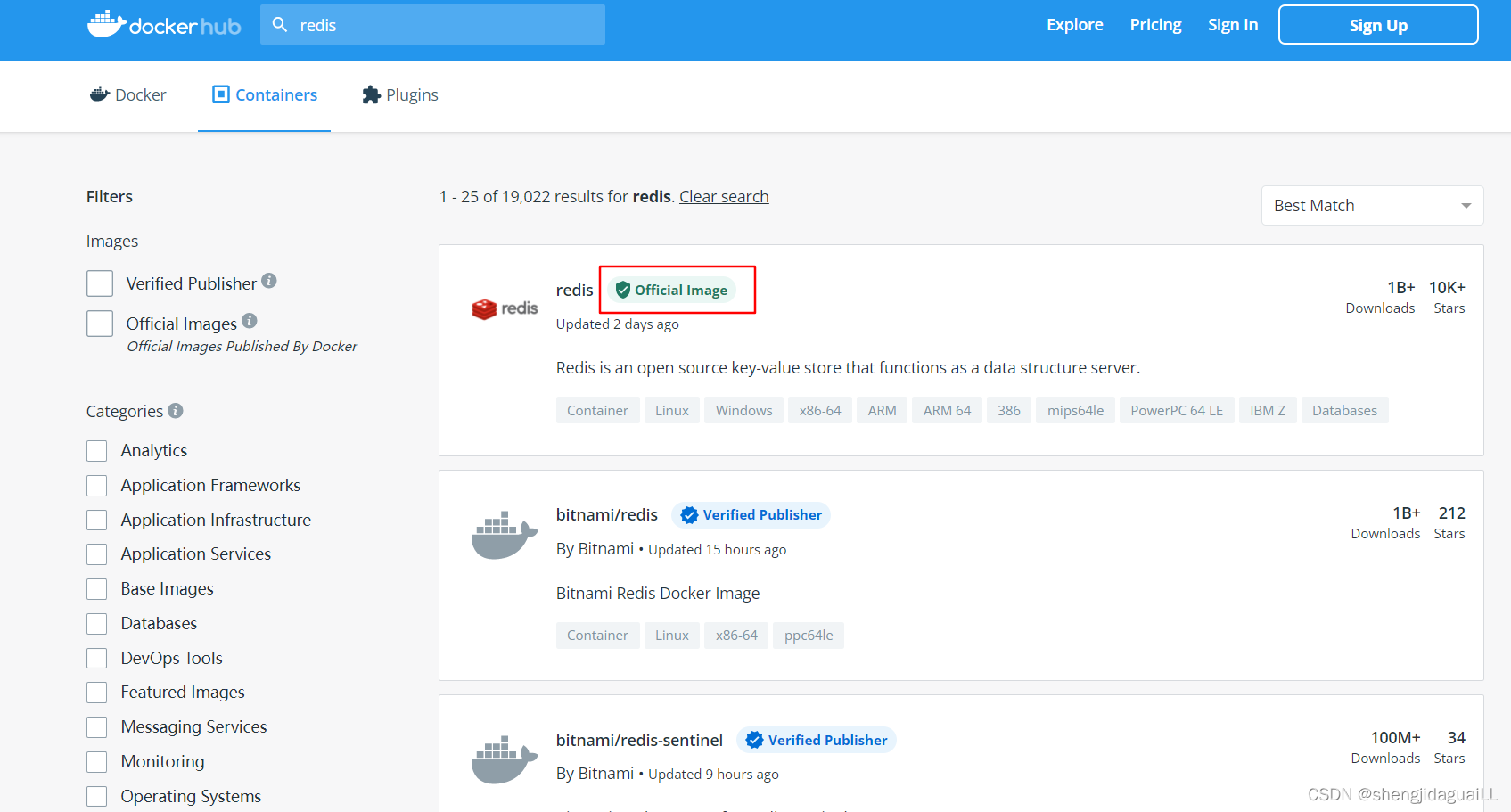Screen dimensions: 1511x812
Task: Click the Linux tag on redis card
Action: [x=672, y=410]
